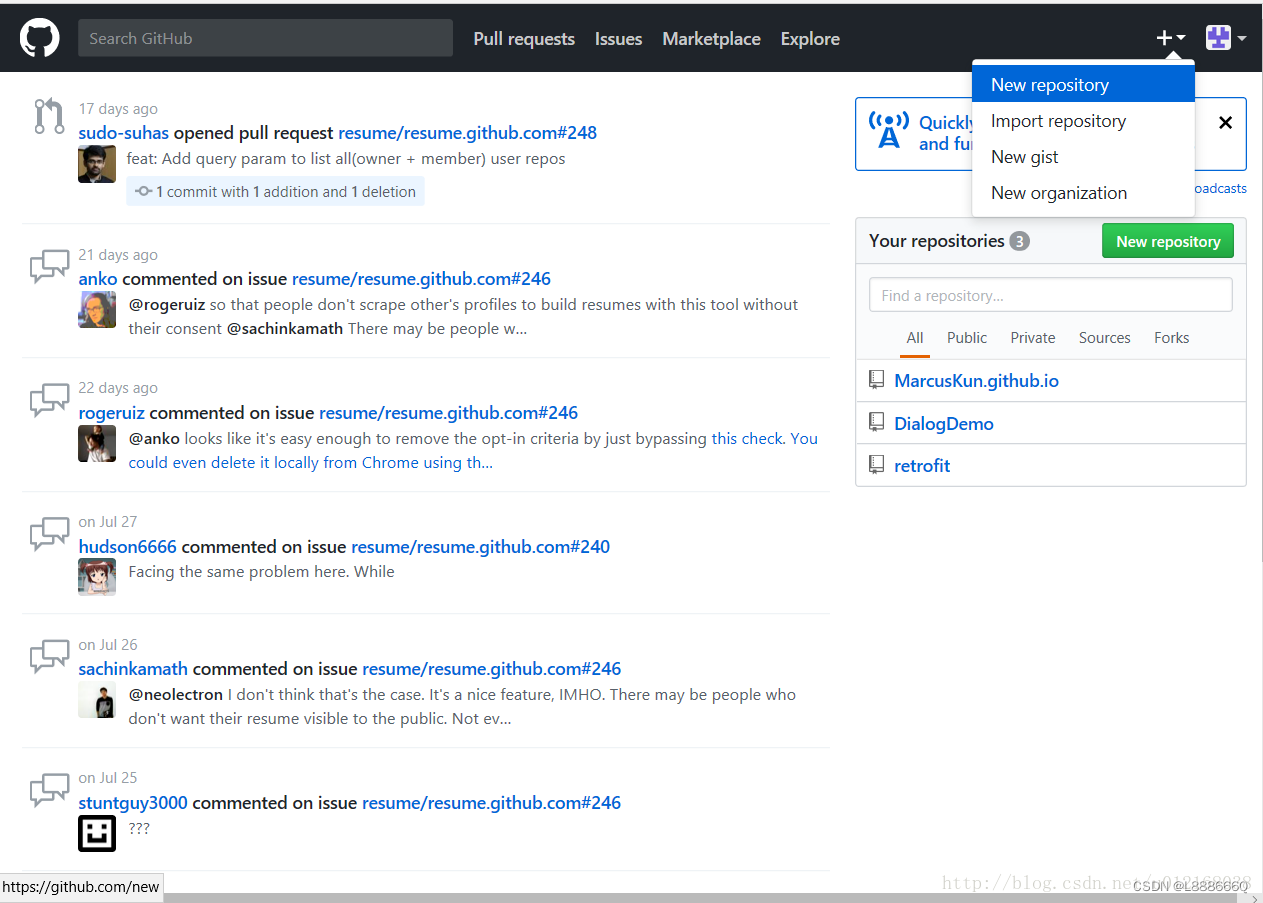
Task: Choose New organization in the dropdown
Action: [1083, 193]
